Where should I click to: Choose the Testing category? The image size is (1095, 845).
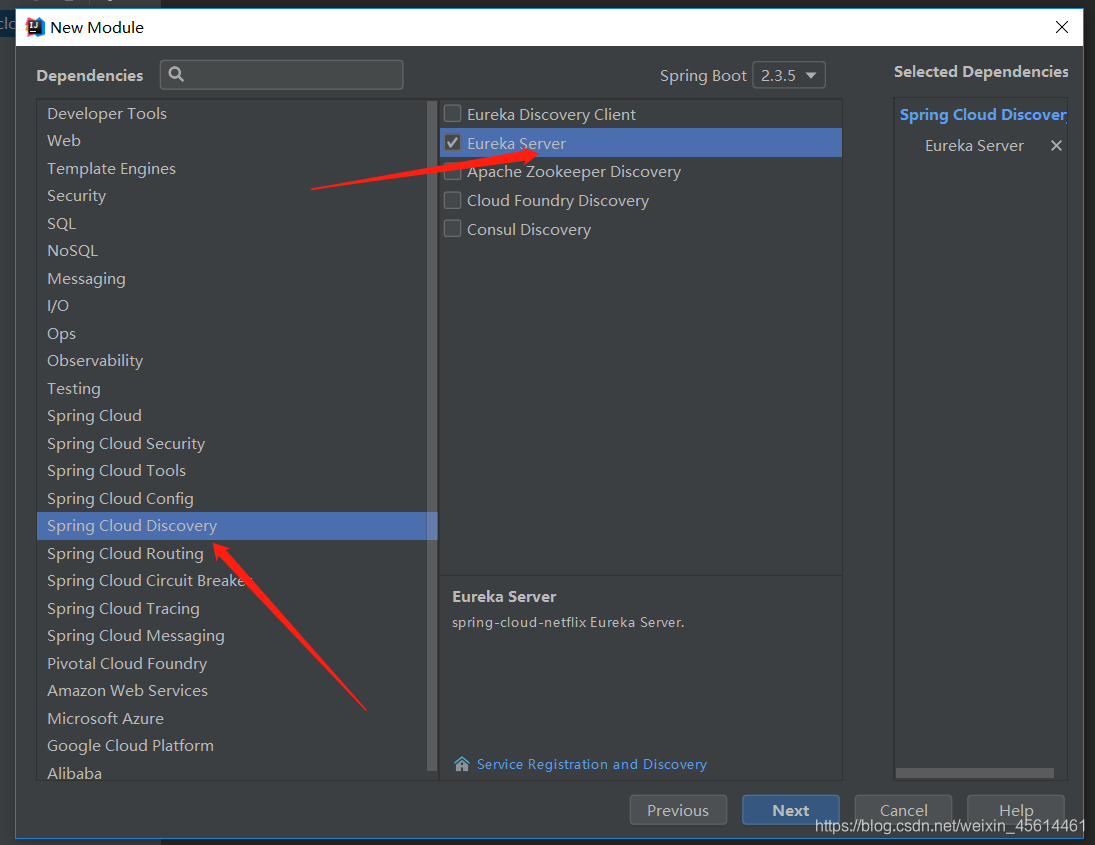(x=231, y=388)
